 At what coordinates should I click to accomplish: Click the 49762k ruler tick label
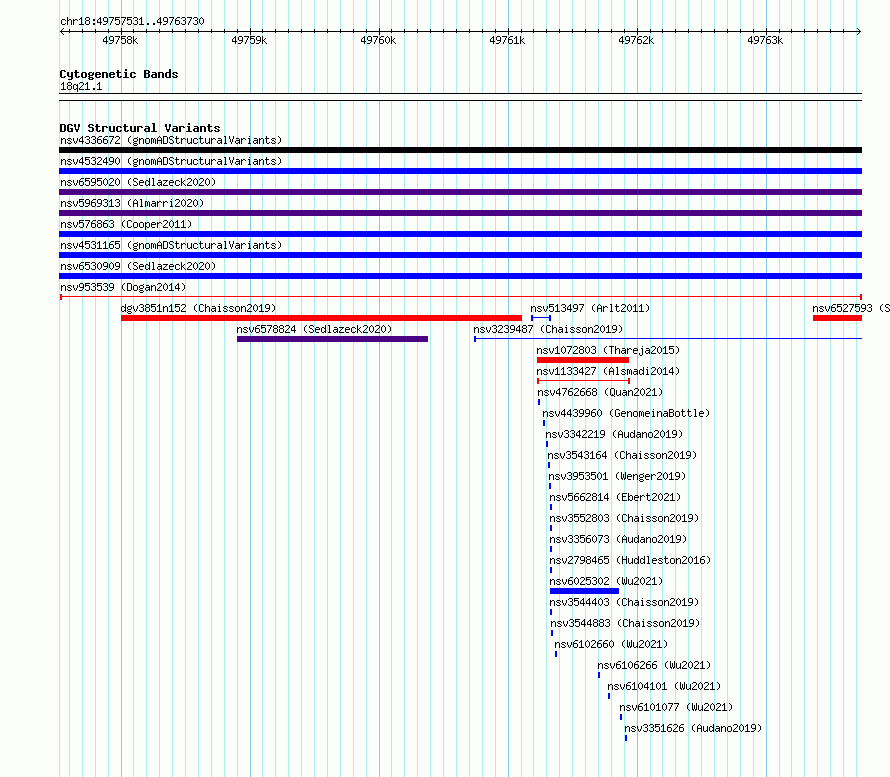pos(636,40)
